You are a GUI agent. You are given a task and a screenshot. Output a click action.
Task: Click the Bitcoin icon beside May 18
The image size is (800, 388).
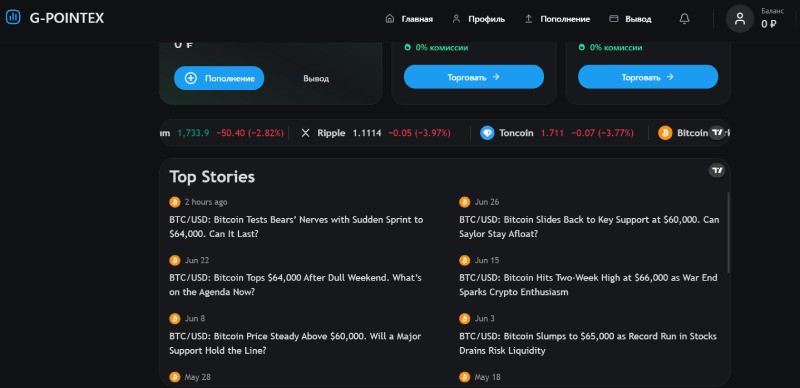(x=464, y=377)
